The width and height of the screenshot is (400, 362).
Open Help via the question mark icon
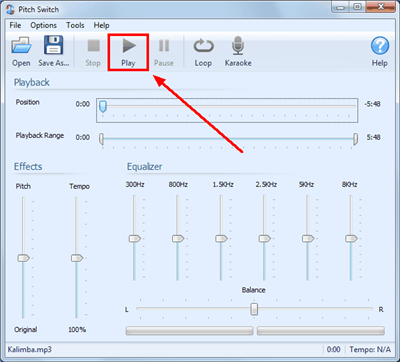coord(380,46)
